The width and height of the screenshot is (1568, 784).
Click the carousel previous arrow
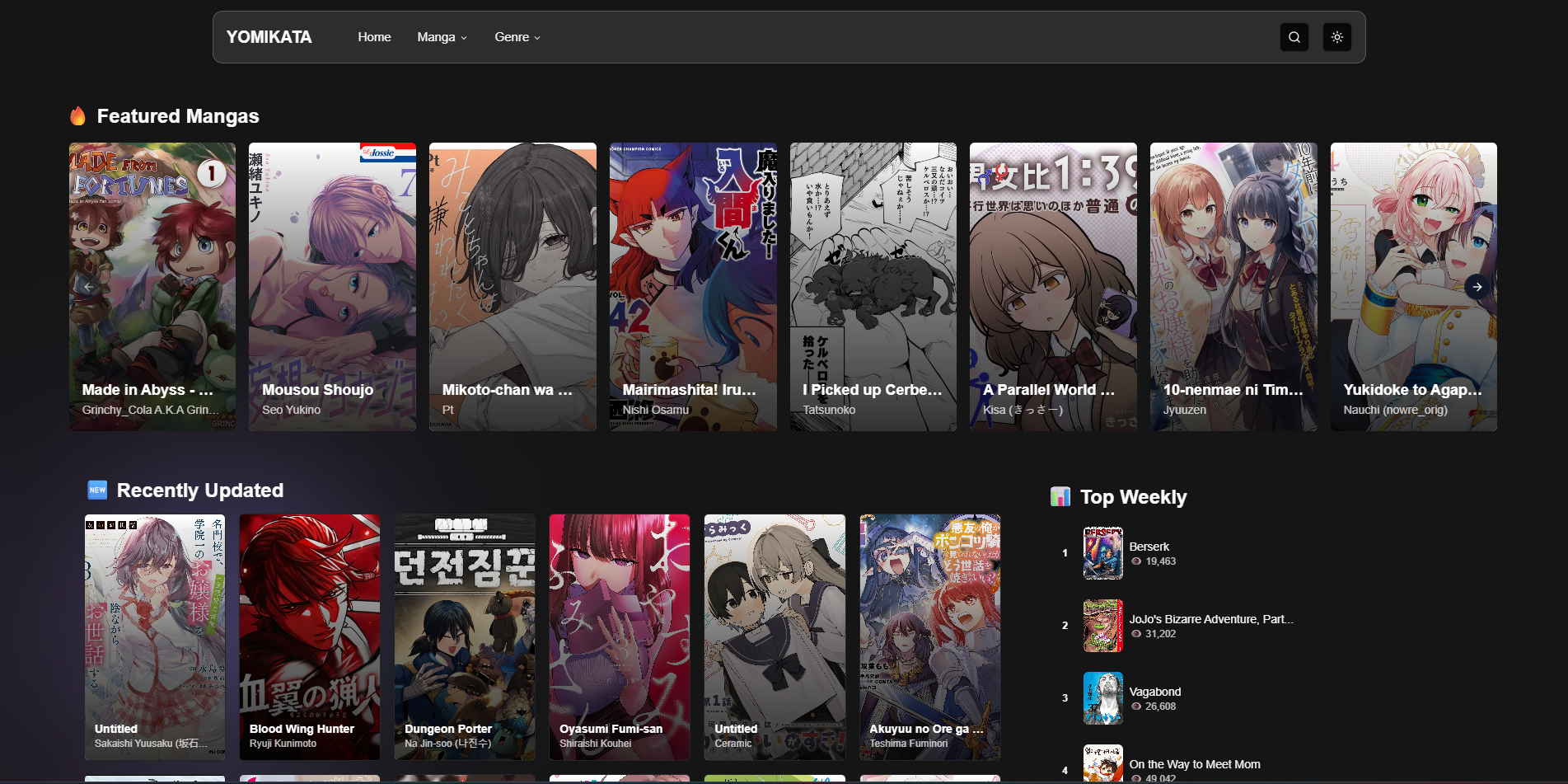pyautogui.click(x=89, y=287)
